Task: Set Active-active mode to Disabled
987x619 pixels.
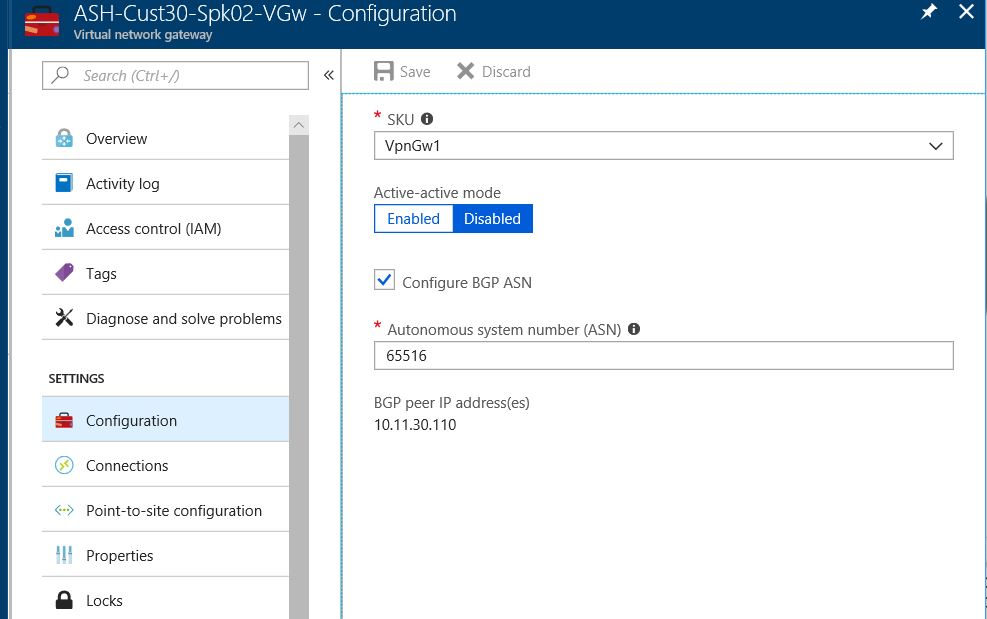Action: pyautogui.click(x=492, y=219)
